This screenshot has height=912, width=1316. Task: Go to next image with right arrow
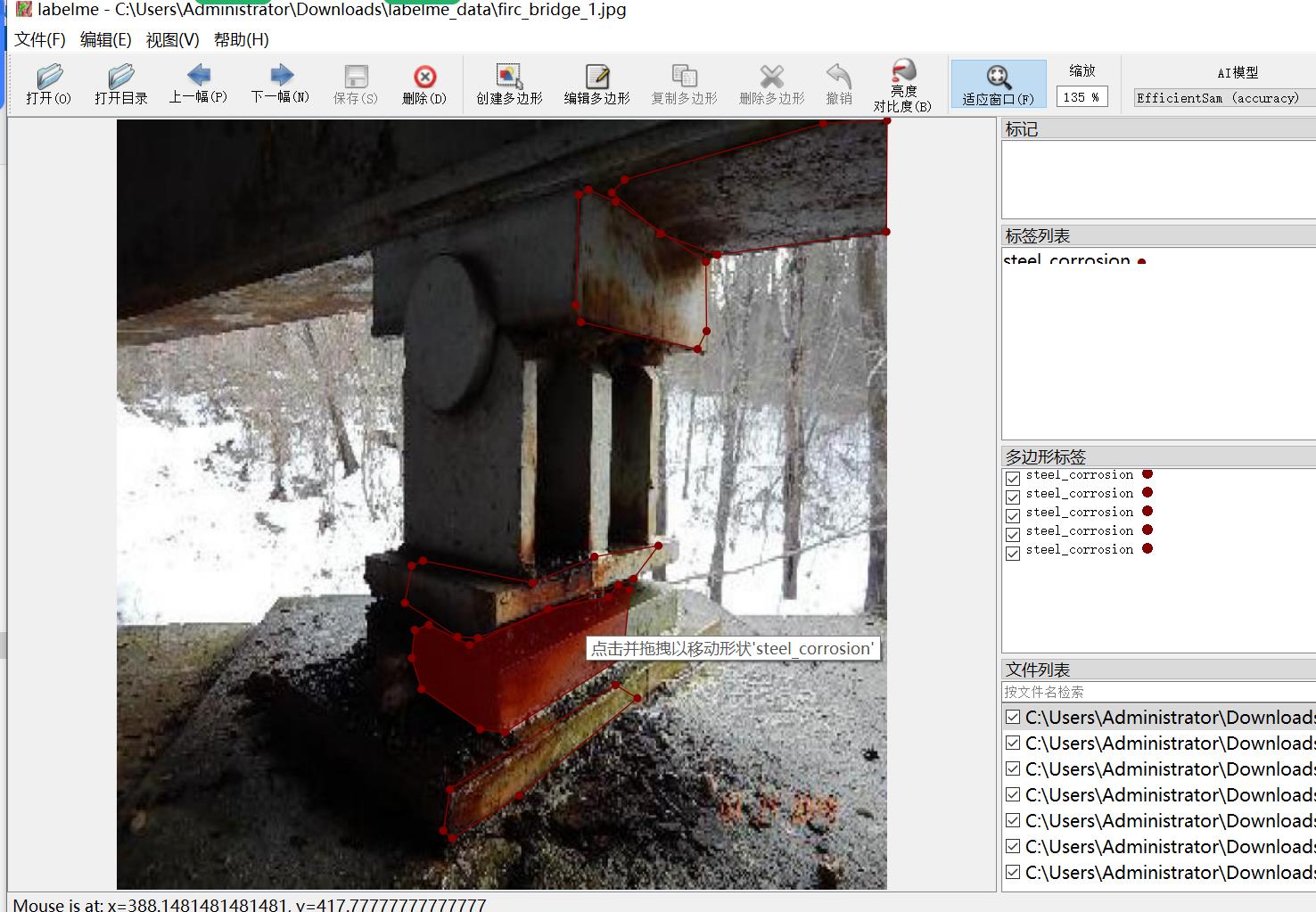point(280,84)
